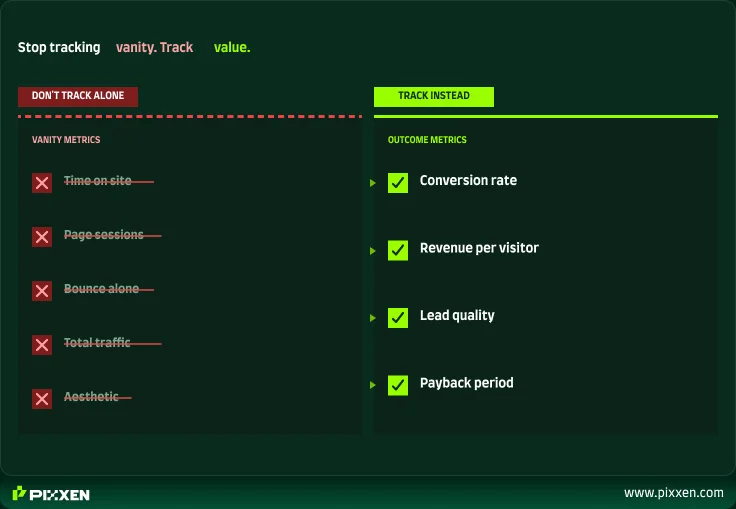Click the Revenue per visitor label
This screenshot has width=736, height=509.
click(x=479, y=248)
